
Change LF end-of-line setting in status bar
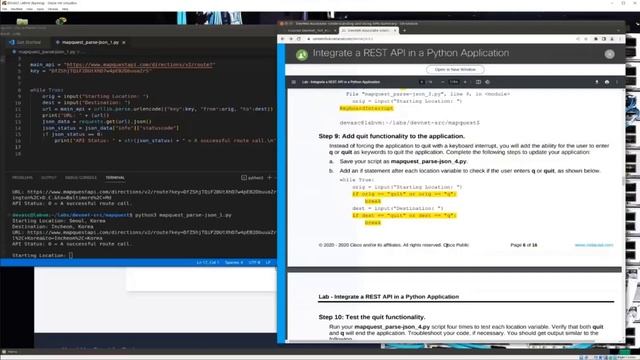(x=268, y=262)
